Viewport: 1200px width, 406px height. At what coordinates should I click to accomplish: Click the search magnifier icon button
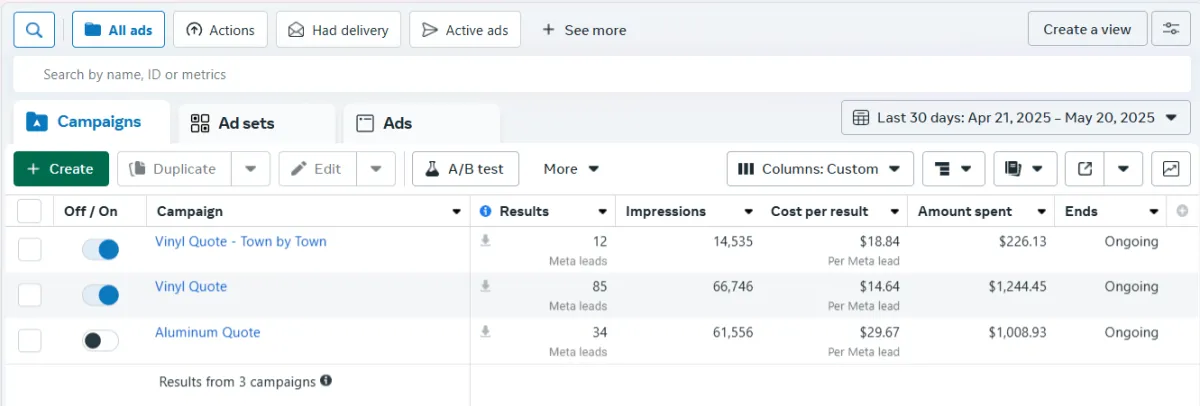tap(34, 30)
